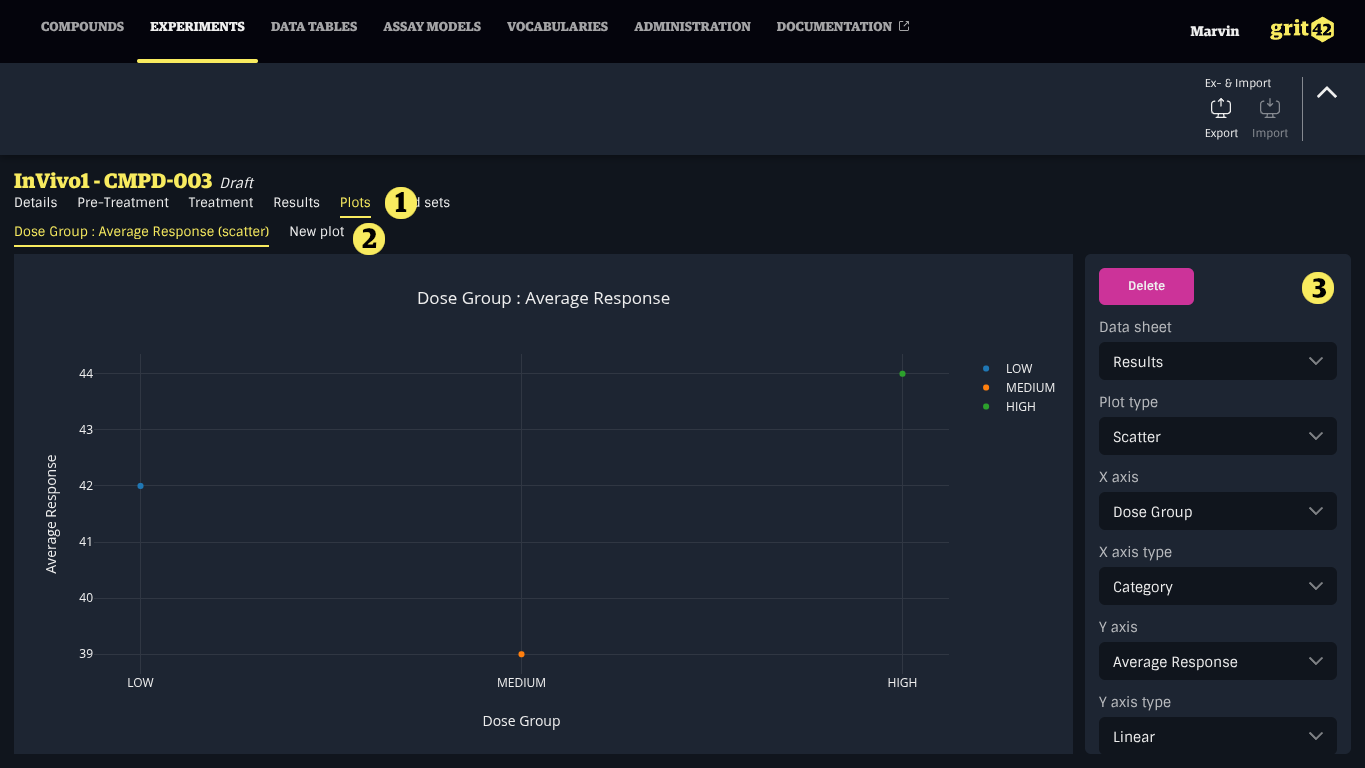Open the New plot tab
This screenshot has width=1365, height=768.
pyautogui.click(x=316, y=231)
